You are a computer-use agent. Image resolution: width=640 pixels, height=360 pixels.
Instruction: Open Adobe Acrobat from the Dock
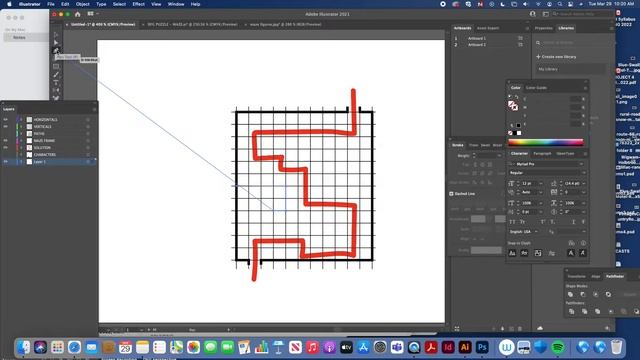click(431, 347)
